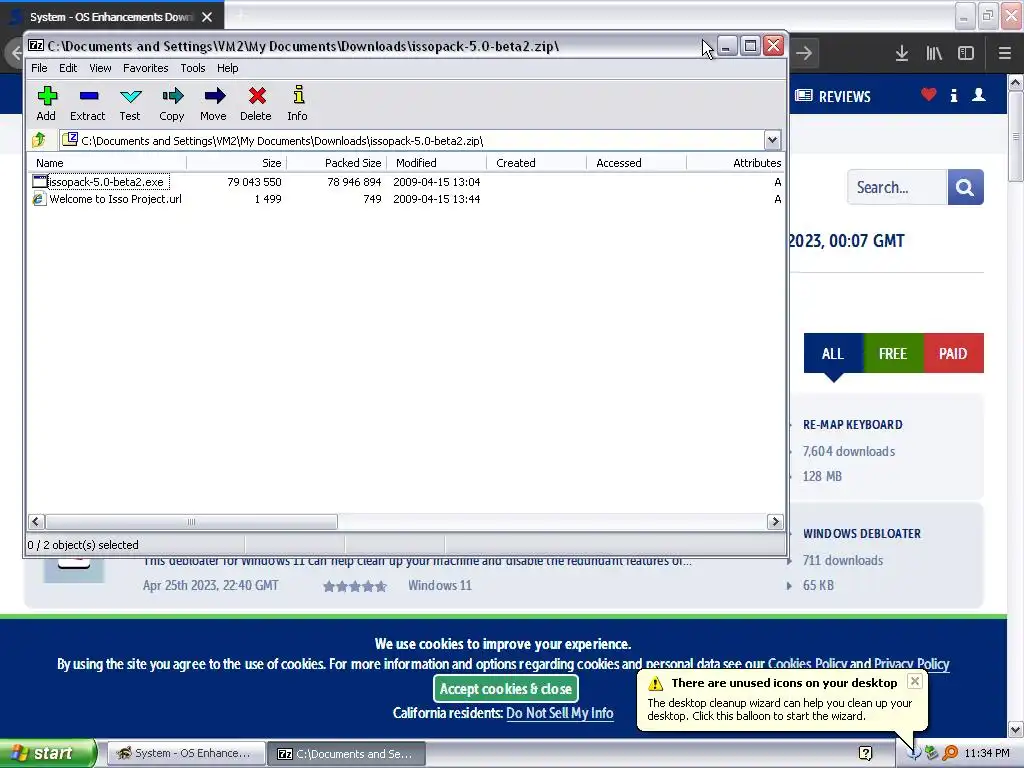Image resolution: width=1024 pixels, height=768 pixels.
Task: Click the Welcome to Isso Project.url icon
Action: click(39, 199)
